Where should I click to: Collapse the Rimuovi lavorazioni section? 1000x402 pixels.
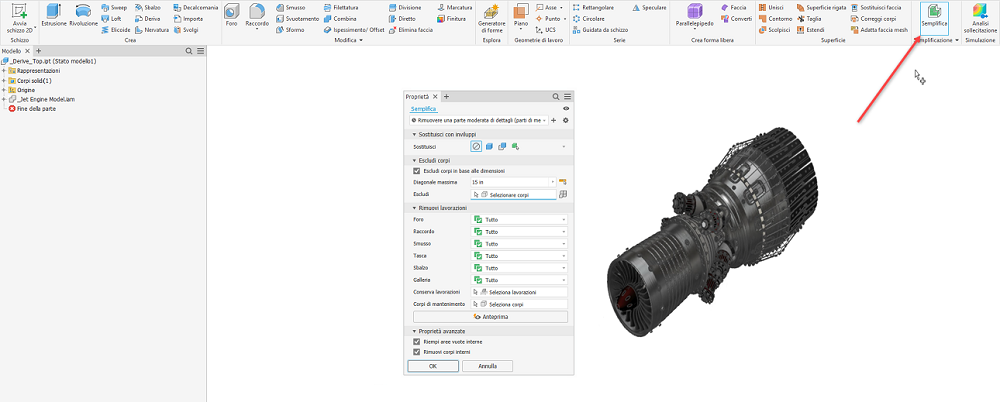(414, 207)
